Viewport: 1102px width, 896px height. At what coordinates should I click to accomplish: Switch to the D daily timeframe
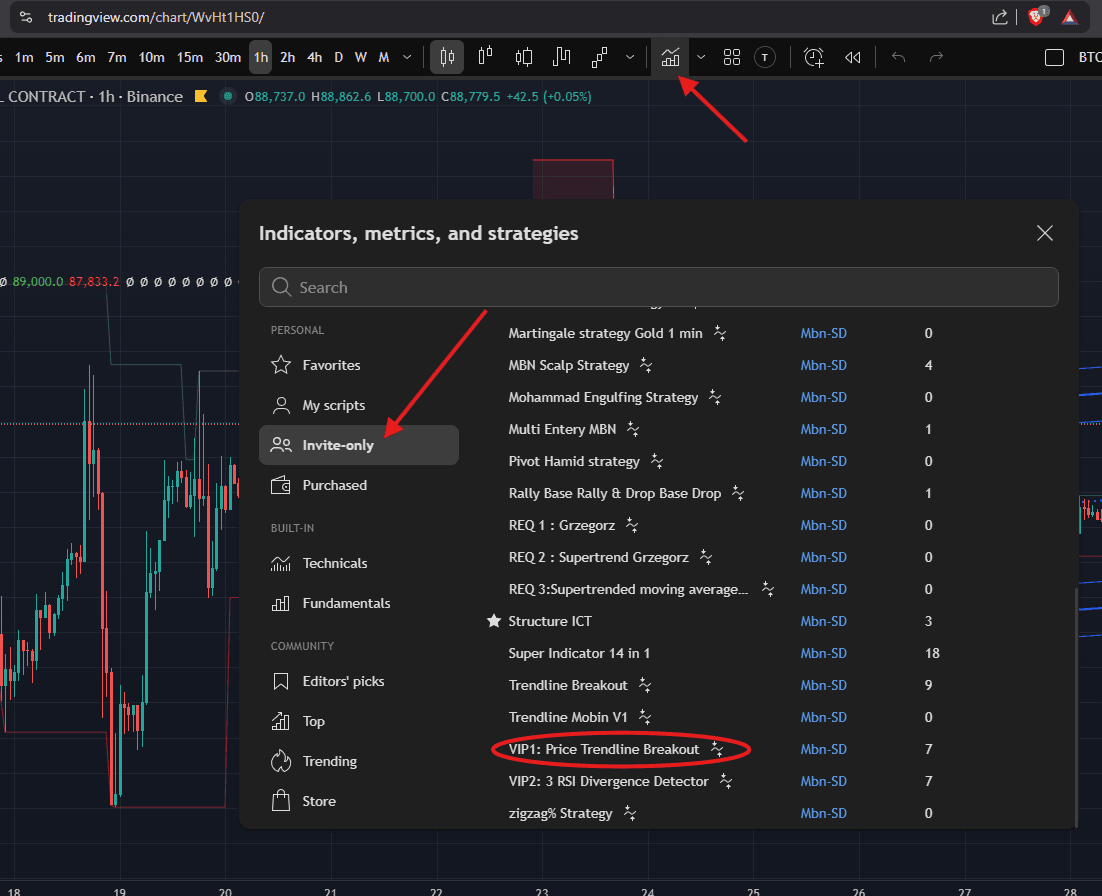tap(339, 57)
